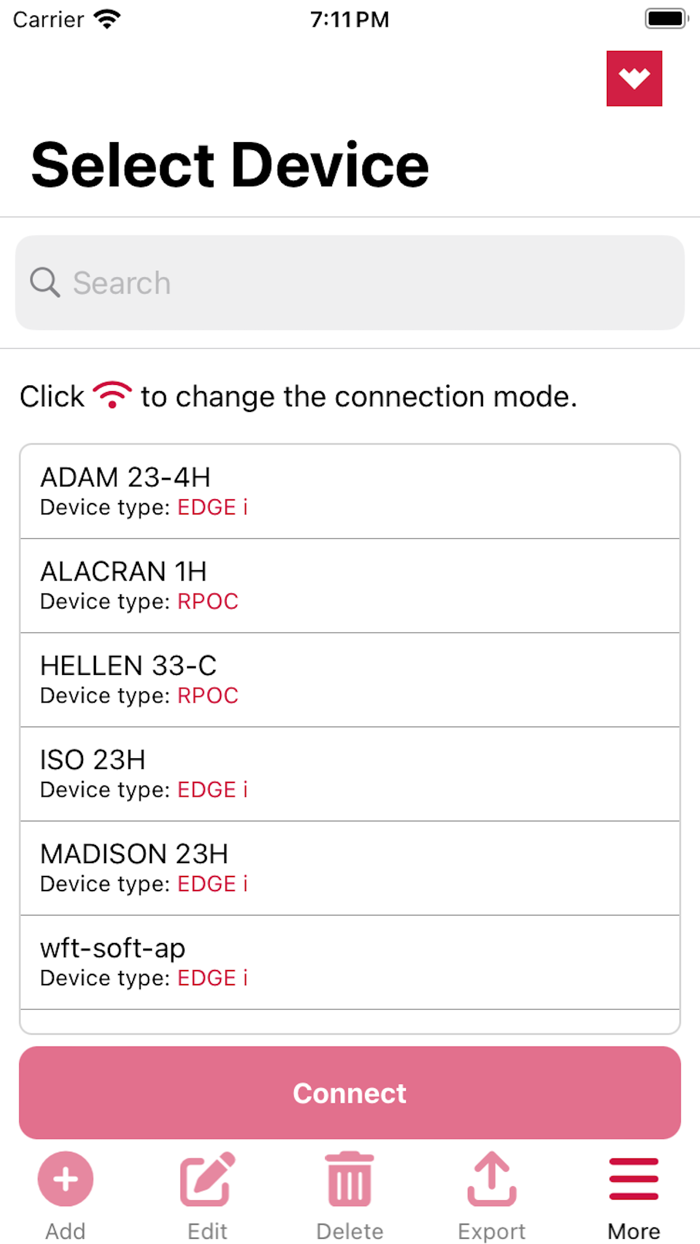Viewport: 700px width, 1244px height.
Task: Select the ADAM 23-4H device
Action: 349,490
